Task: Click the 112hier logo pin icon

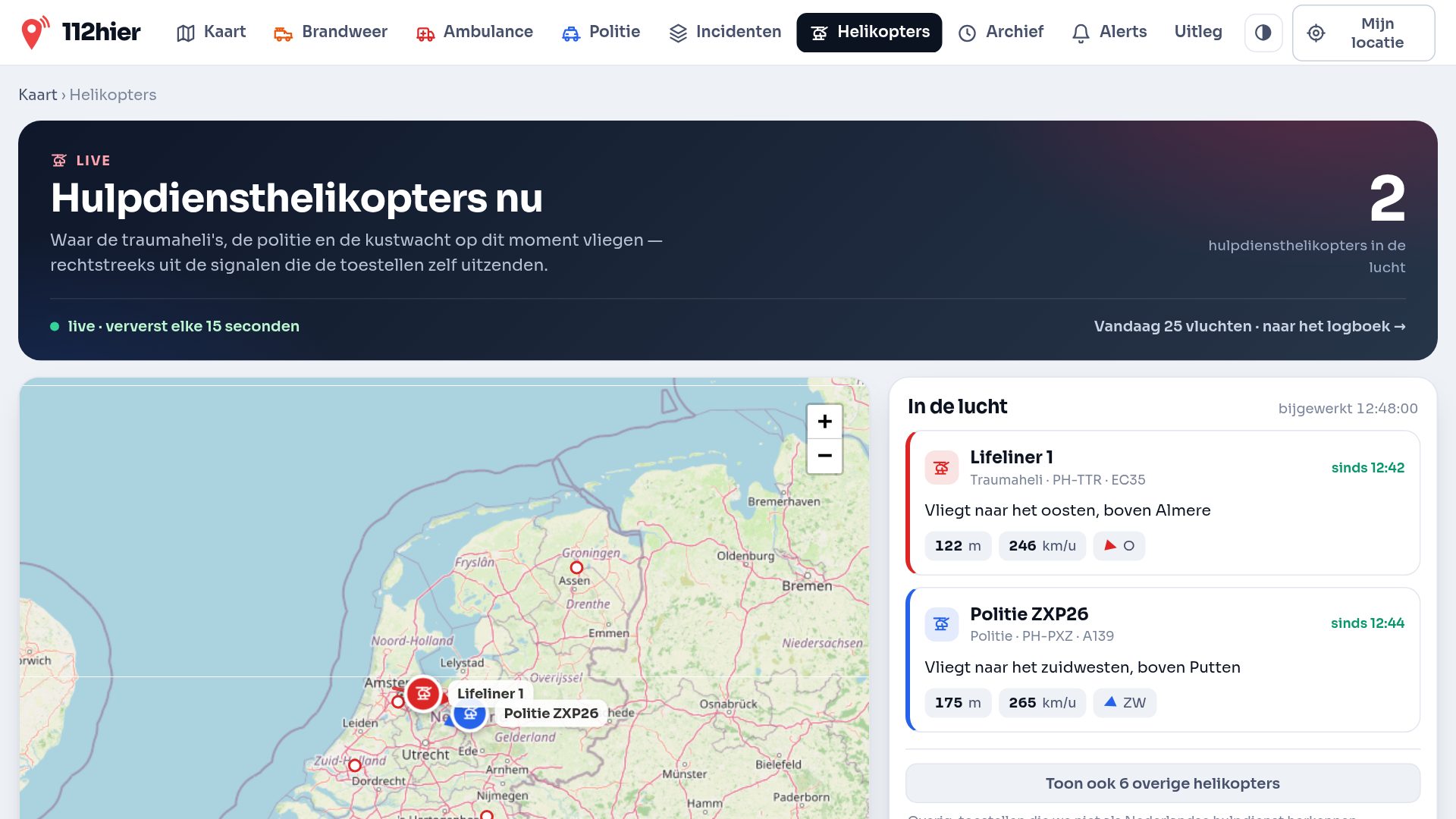Action: [x=34, y=32]
